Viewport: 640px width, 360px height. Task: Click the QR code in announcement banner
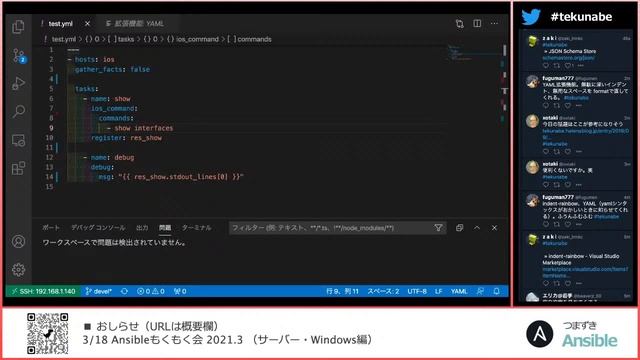point(47,333)
